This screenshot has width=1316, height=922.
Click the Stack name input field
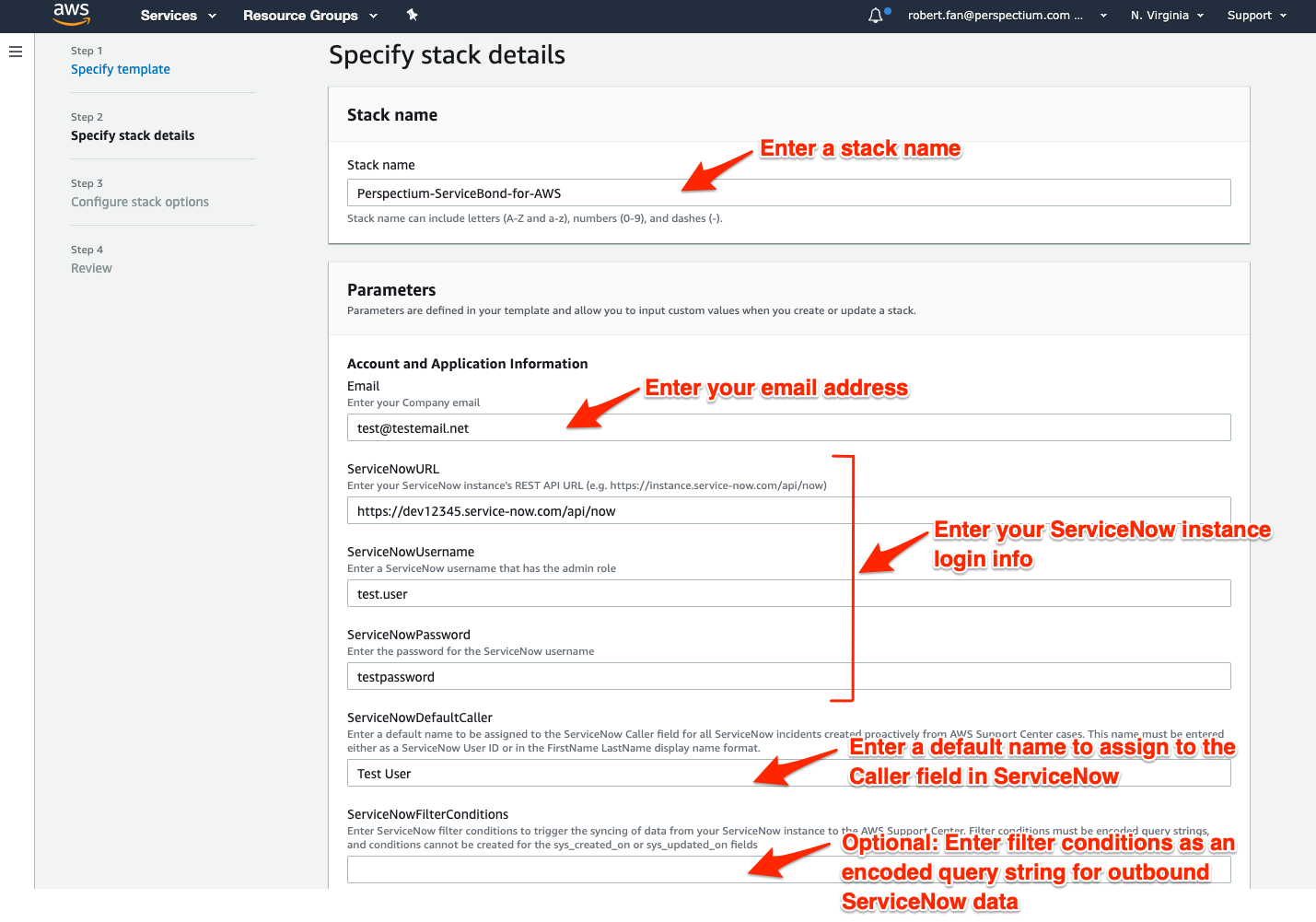(x=788, y=193)
